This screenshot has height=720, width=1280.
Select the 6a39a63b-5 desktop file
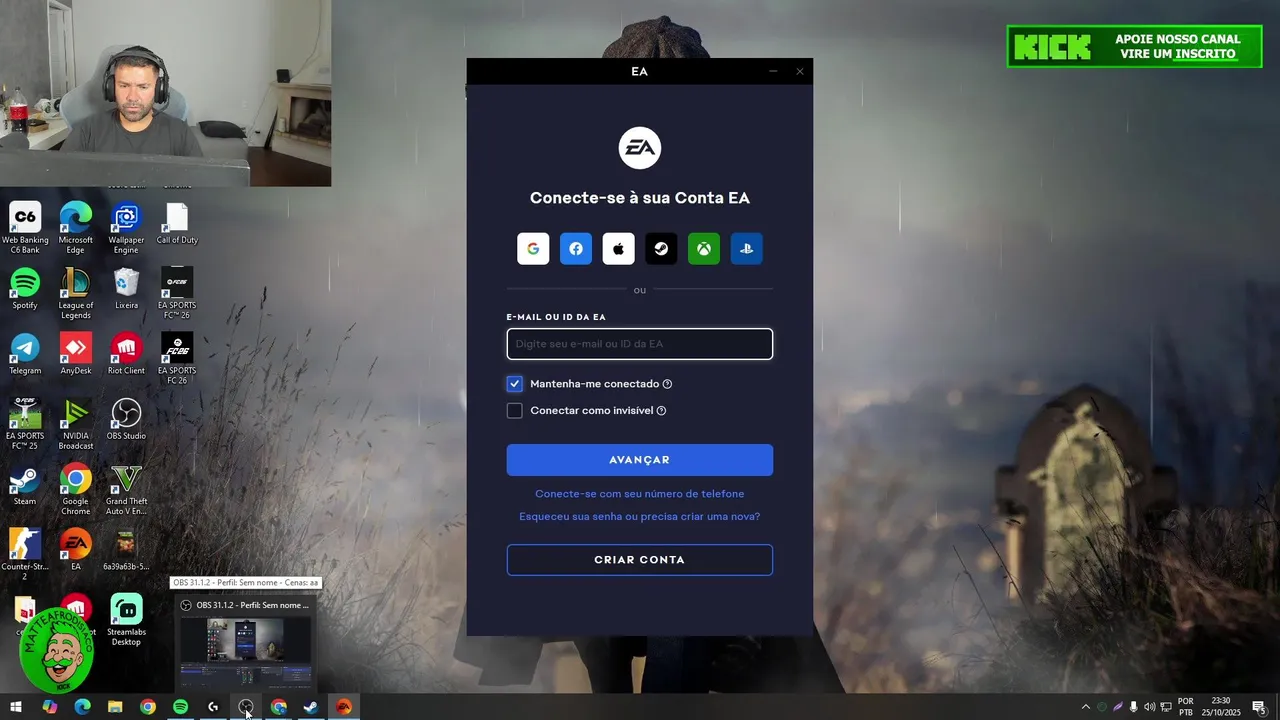(x=126, y=550)
